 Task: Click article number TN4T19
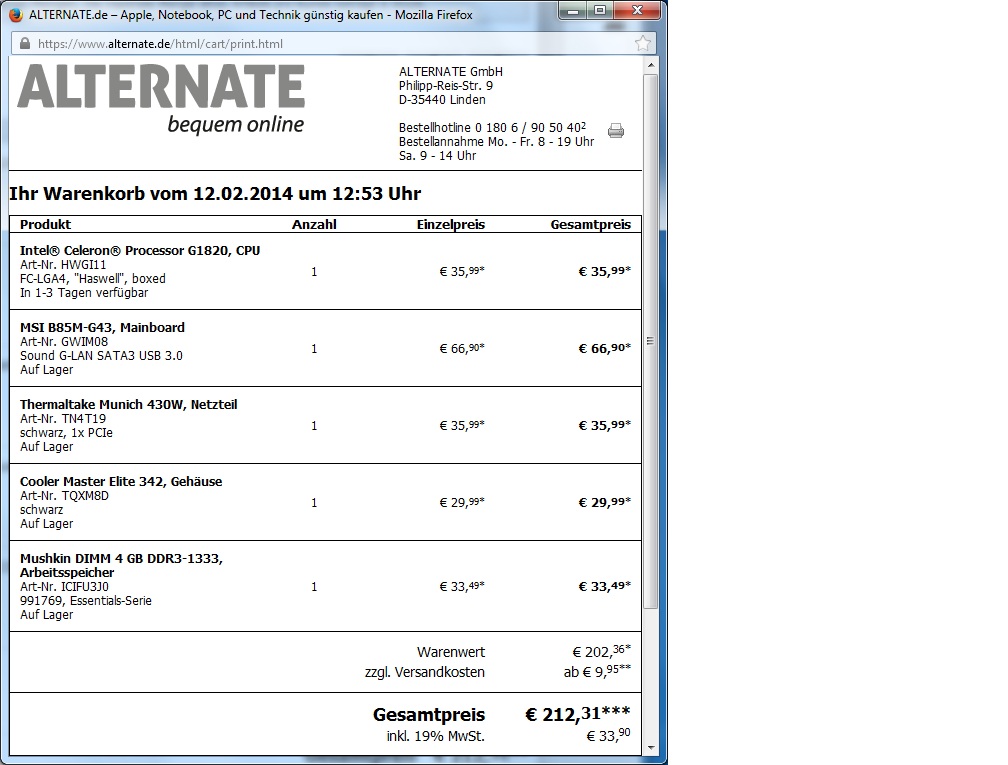(63, 418)
